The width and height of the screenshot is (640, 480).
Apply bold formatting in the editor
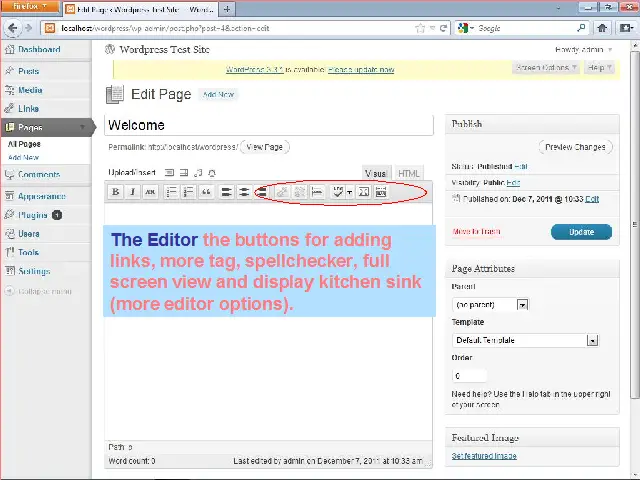116,192
